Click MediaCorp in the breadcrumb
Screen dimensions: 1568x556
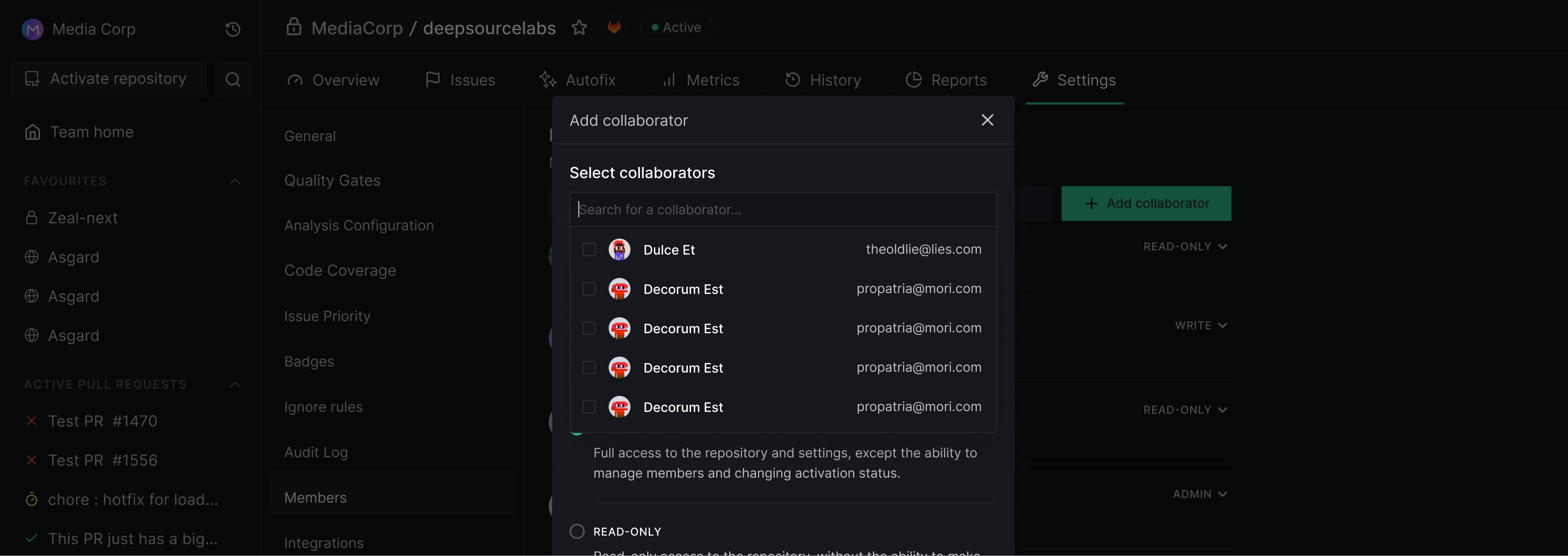point(357,28)
